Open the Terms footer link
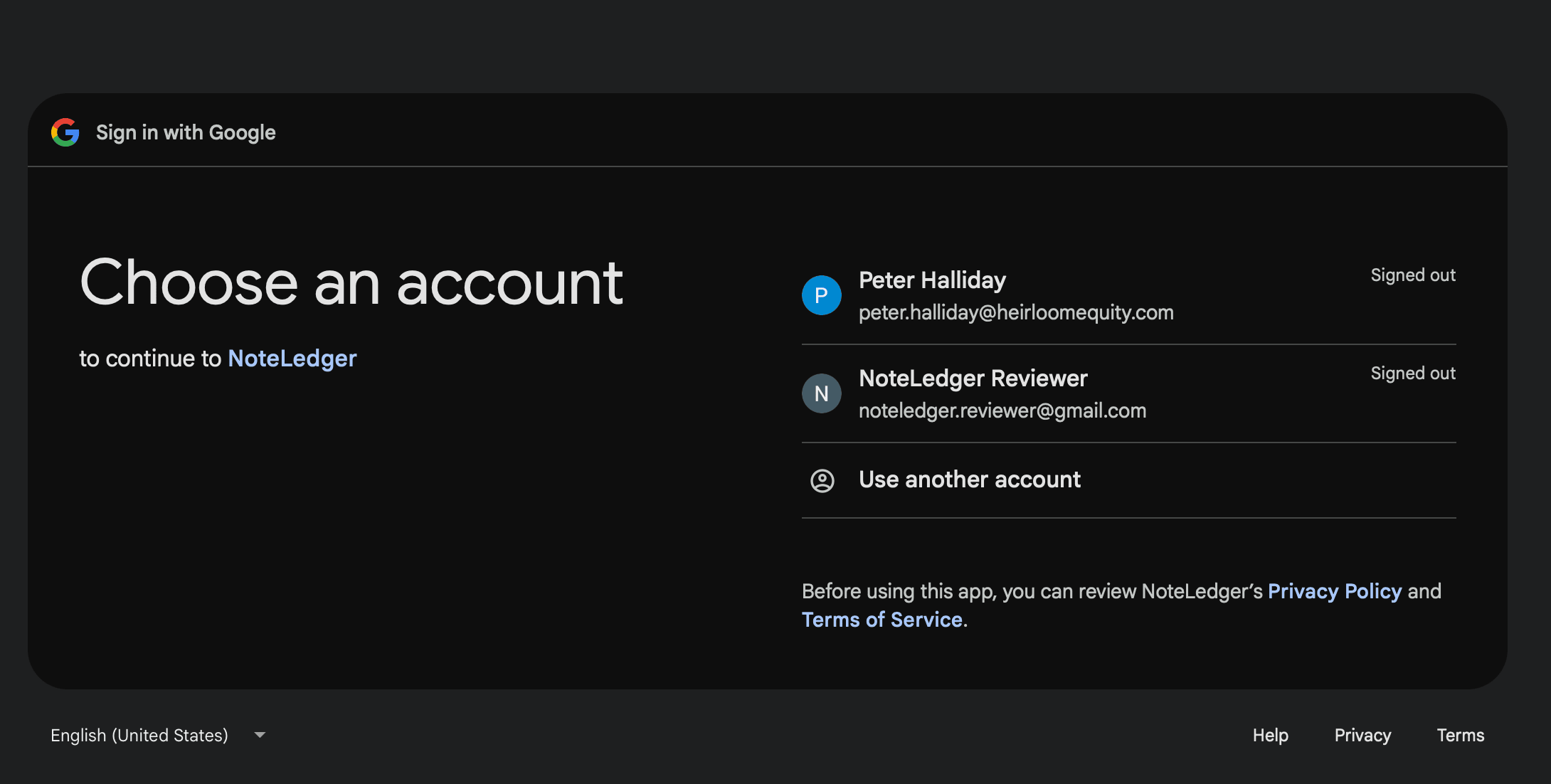The width and height of the screenshot is (1551, 784). pos(1461,735)
